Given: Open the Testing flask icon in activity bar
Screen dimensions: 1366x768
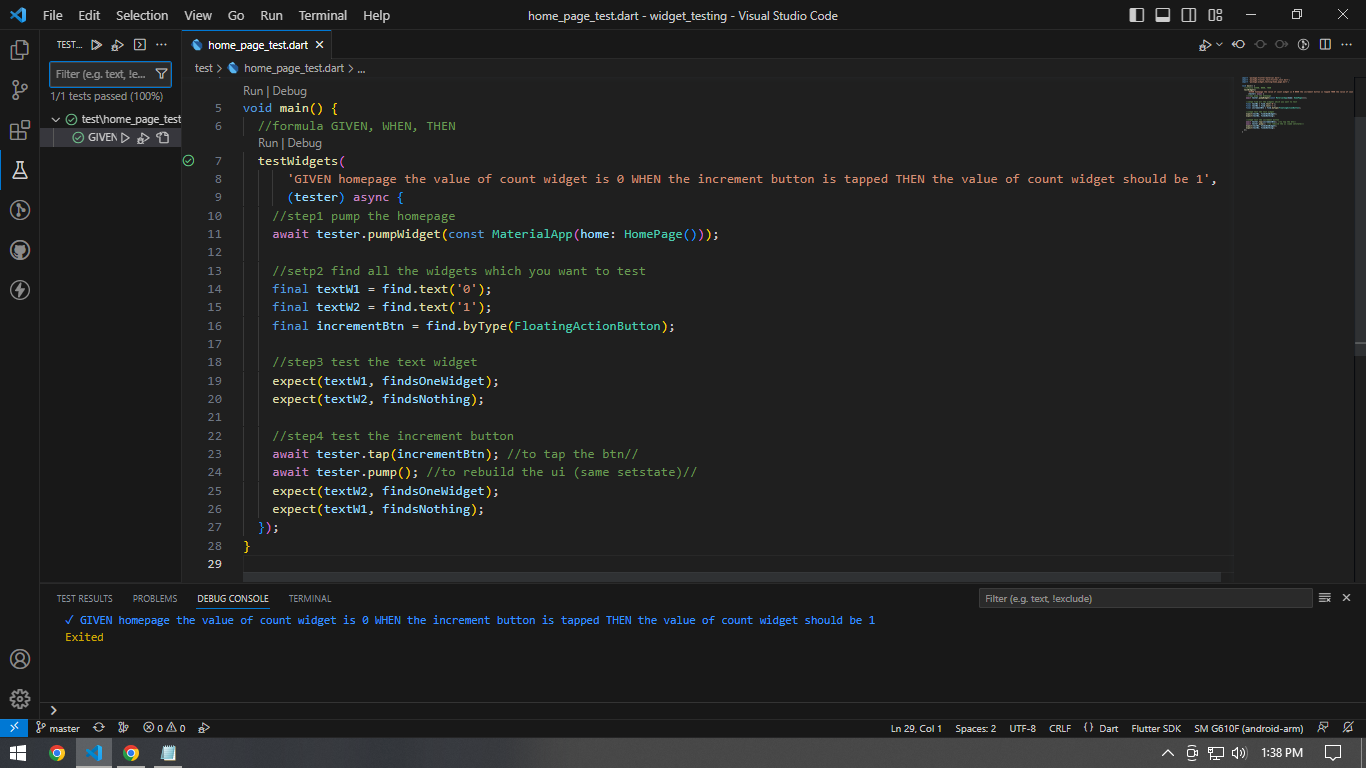Looking at the screenshot, I should [18, 170].
